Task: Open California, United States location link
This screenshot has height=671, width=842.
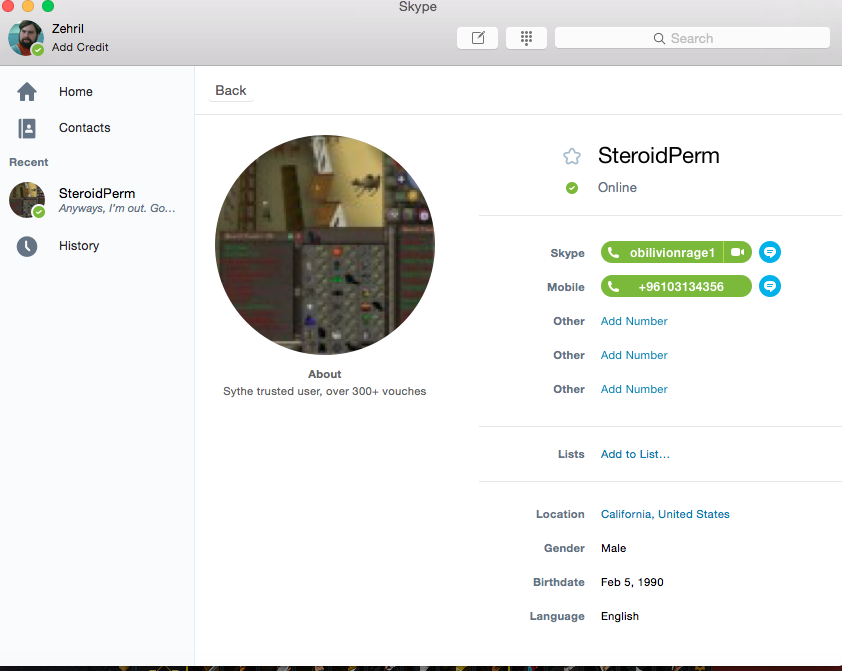Action: 665,514
